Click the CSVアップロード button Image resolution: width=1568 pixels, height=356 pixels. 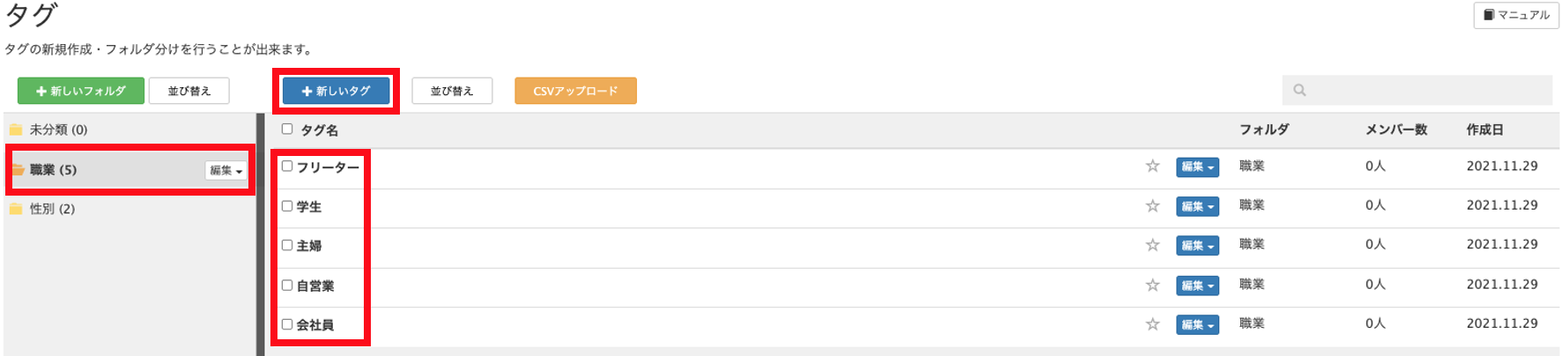[575, 91]
